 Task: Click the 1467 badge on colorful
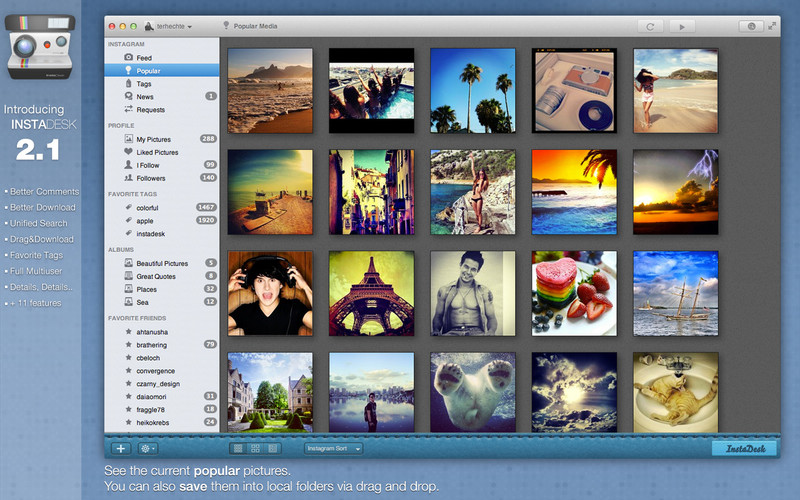207,207
